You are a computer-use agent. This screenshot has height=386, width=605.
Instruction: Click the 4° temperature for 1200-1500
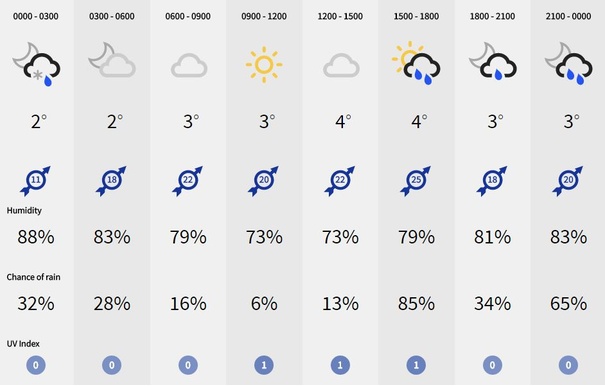pyautogui.click(x=343, y=122)
